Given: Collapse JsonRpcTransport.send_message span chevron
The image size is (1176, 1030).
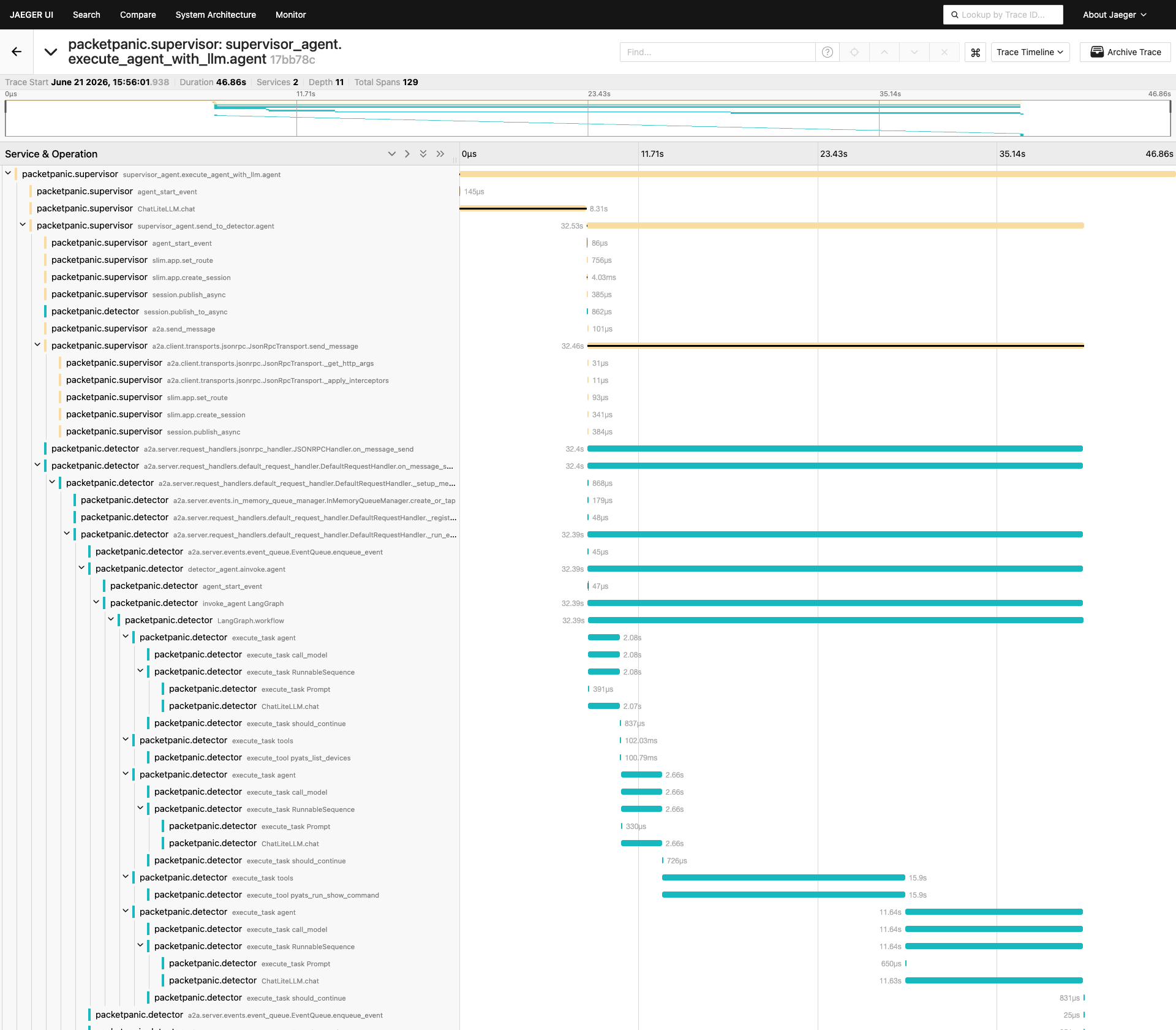Looking at the screenshot, I should click(37, 345).
